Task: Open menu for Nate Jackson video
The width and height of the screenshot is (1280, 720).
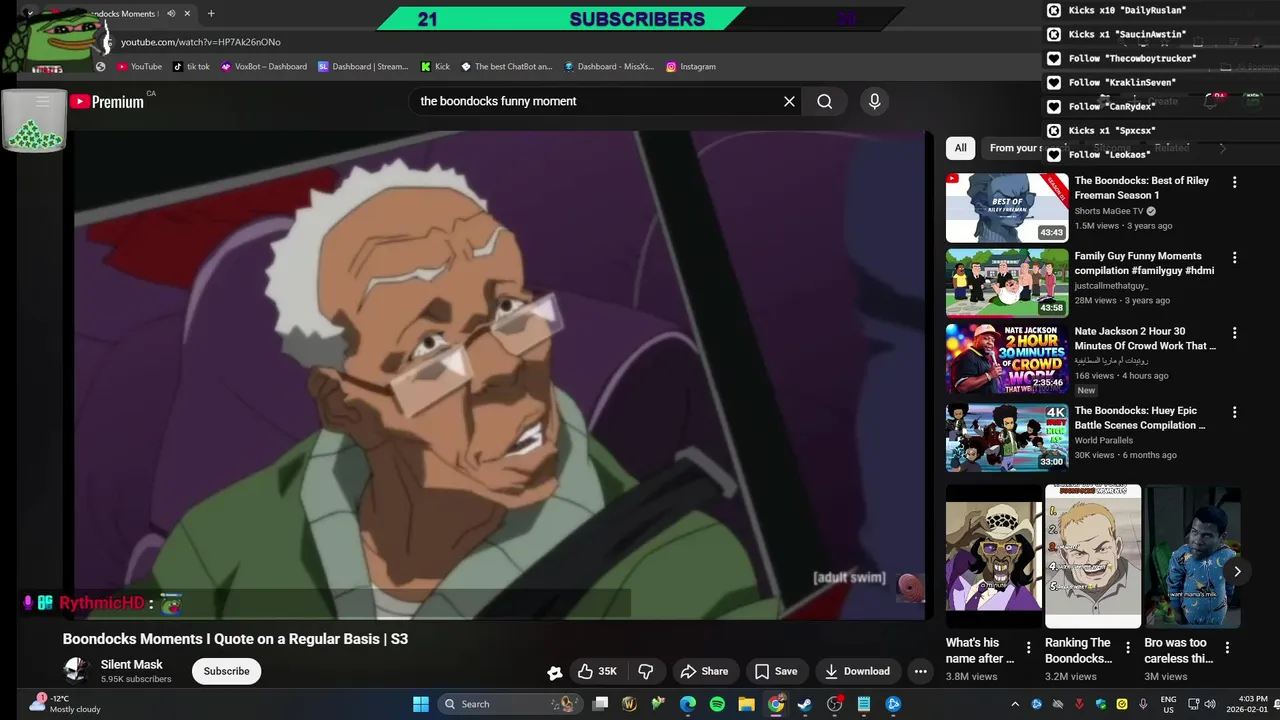Action: coord(1234,332)
